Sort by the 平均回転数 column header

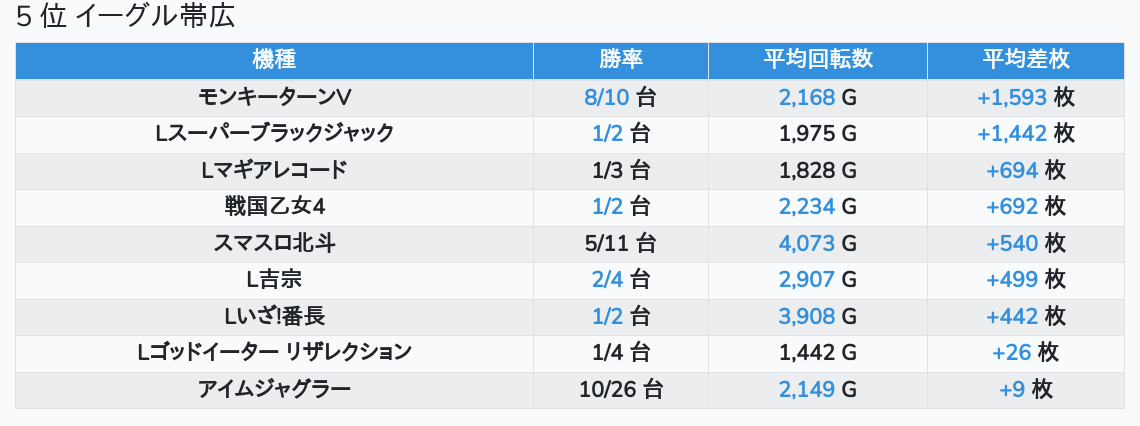tap(818, 60)
